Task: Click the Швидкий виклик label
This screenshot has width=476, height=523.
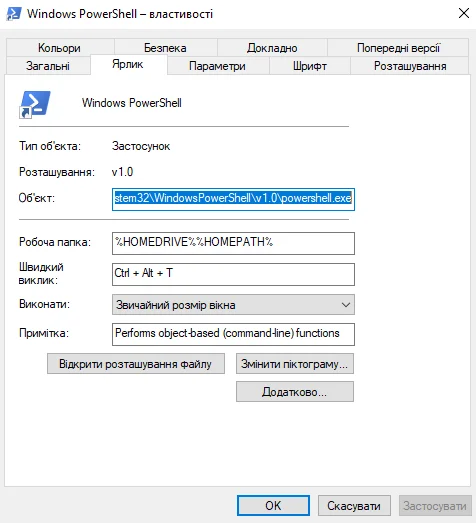Action: tap(41, 274)
